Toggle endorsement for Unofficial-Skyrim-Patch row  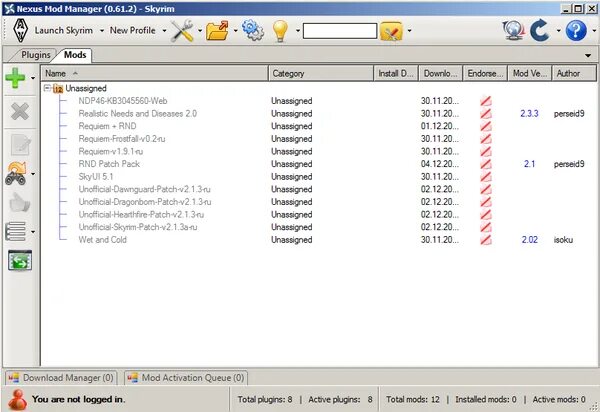click(486, 227)
